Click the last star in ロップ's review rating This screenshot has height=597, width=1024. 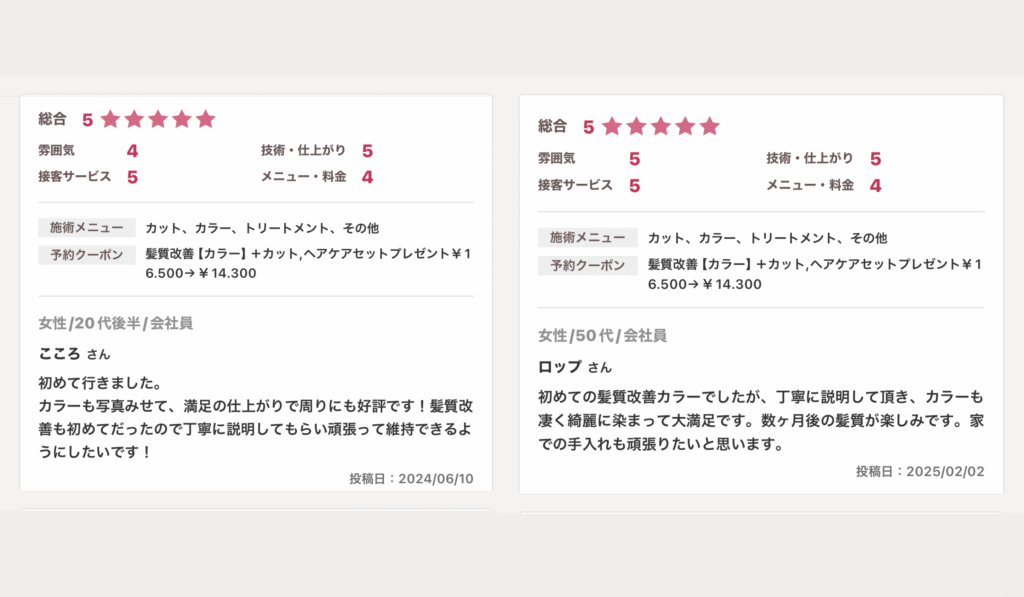710,126
